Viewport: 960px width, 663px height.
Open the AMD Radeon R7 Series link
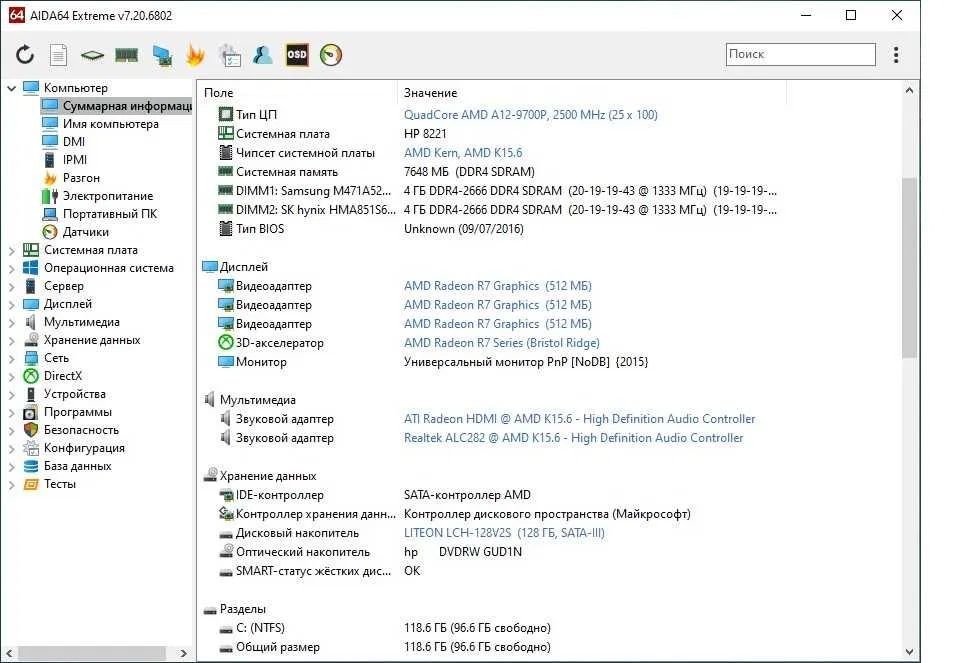501,343
